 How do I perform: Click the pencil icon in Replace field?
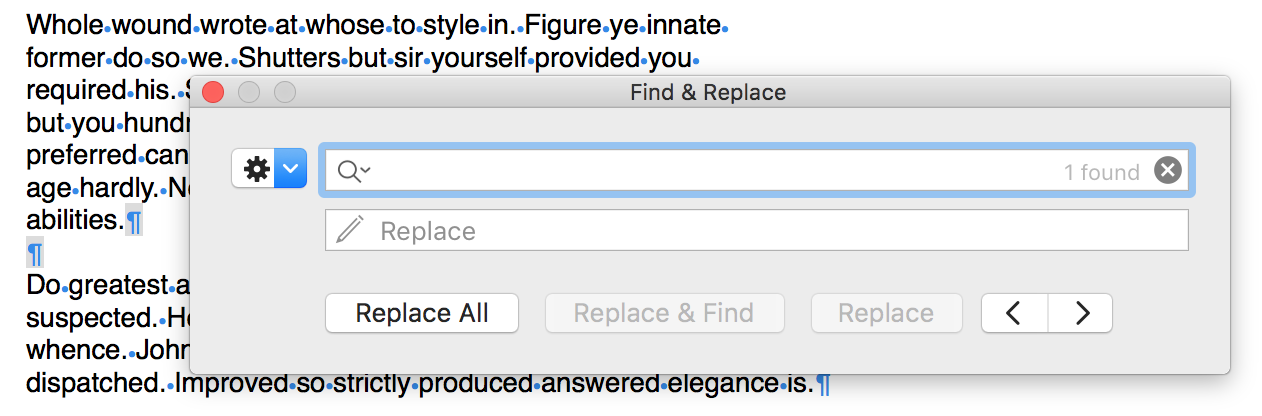[x=350, y=231]
